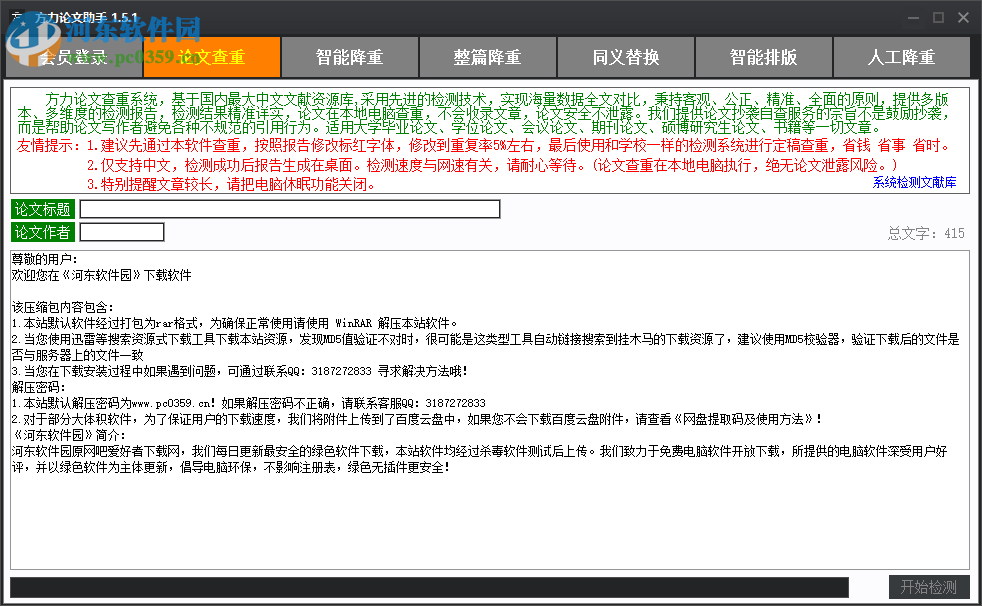The height and width of the screenshot is (606, 982).
Task: Minimize the 方力论文助手 window
Action: point(912,17)
